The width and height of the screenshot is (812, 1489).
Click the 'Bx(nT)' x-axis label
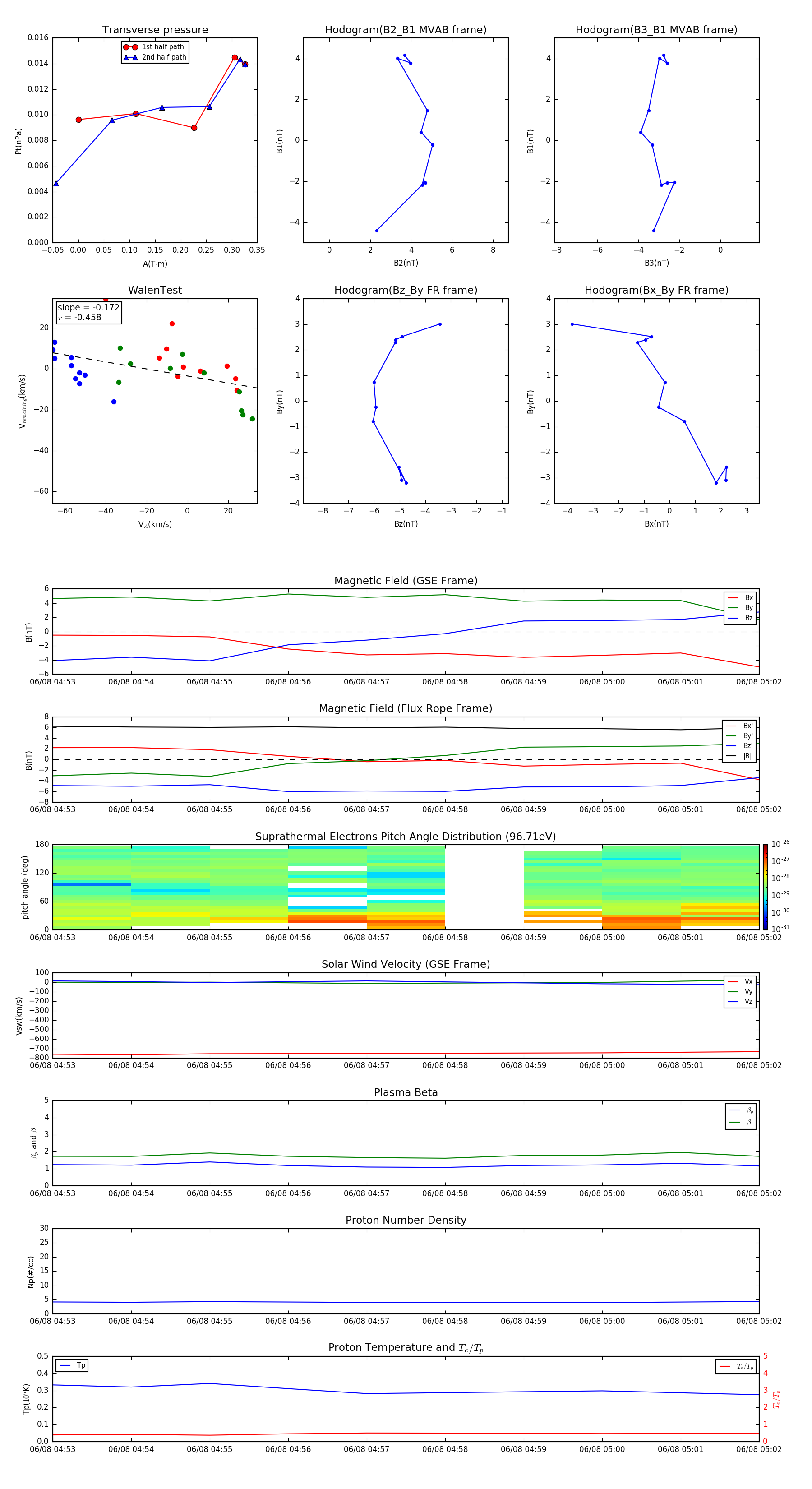tap(656, 524)
